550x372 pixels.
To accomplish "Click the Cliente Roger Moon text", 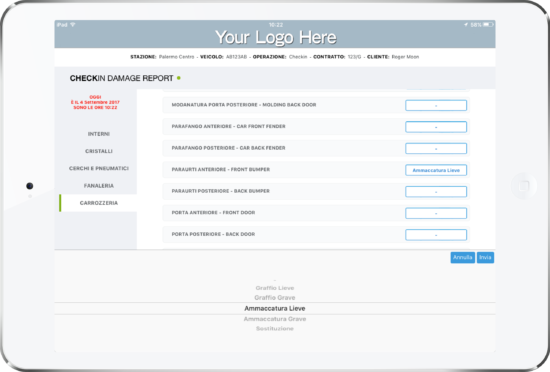I will (x=393, y=57).
